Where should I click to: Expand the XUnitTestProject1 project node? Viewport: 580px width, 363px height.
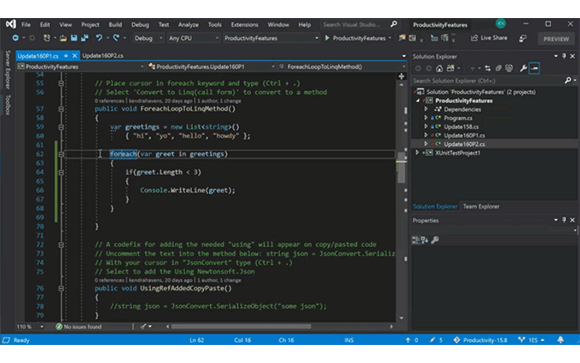point(417,152)
